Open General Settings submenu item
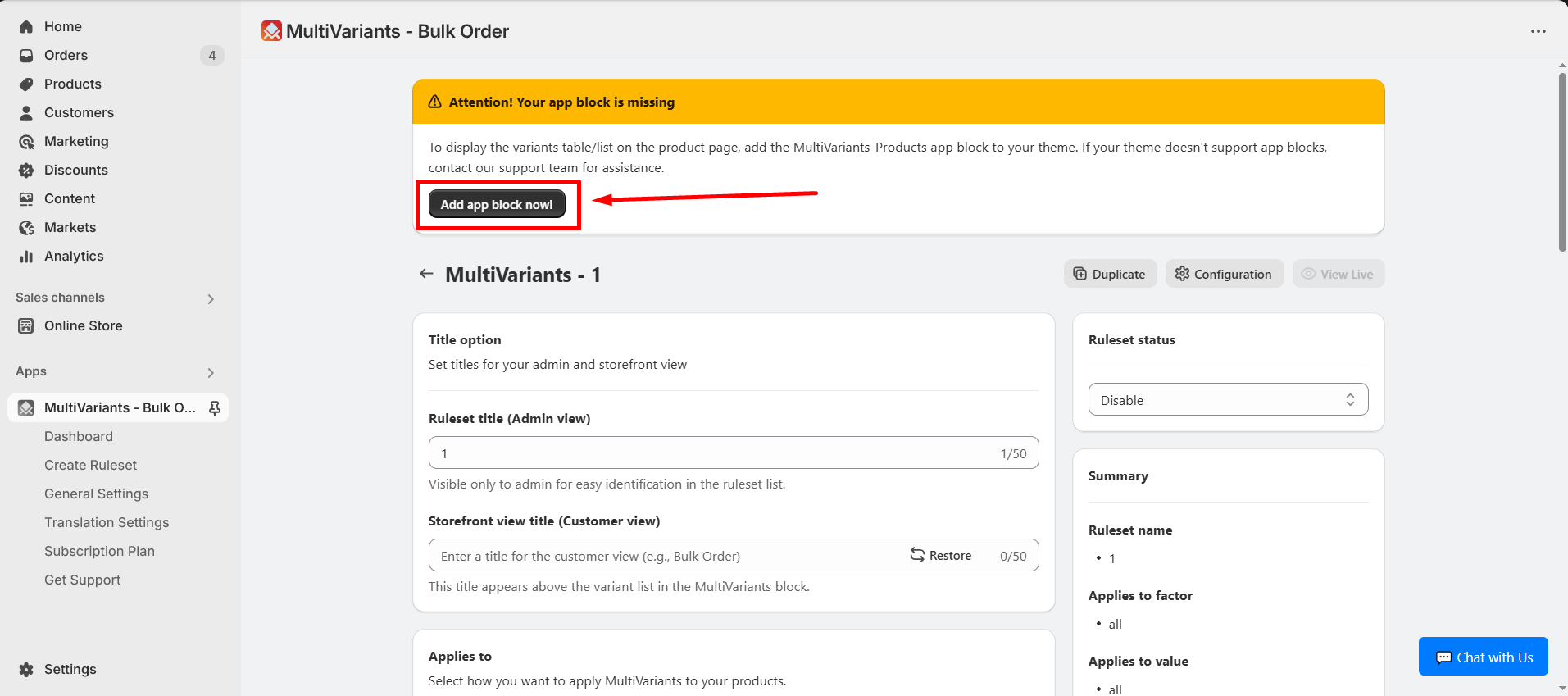The image size is (1568, 696). pos(96,494)
